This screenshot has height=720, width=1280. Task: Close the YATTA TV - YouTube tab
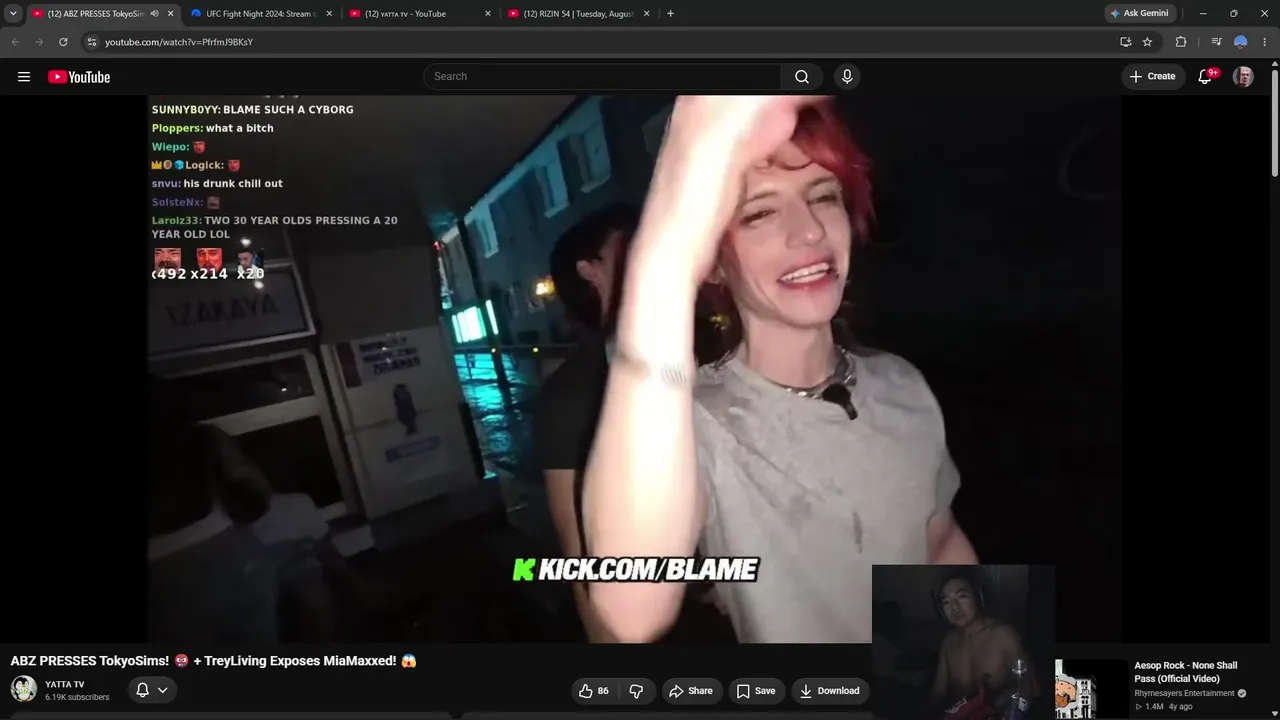point(488,14)
